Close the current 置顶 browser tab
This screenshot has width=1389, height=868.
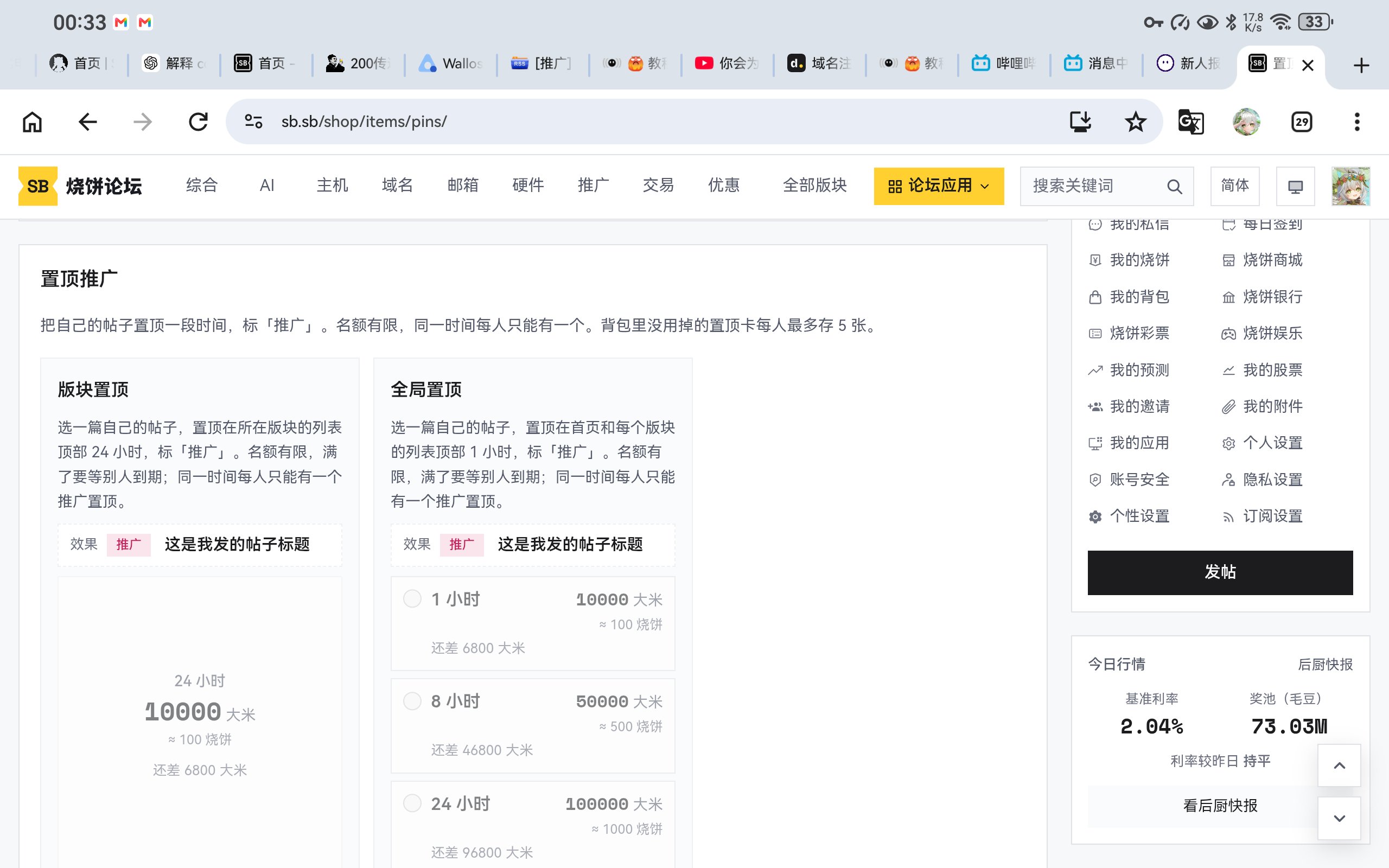pyautogui.click(x=1308, y=65)
